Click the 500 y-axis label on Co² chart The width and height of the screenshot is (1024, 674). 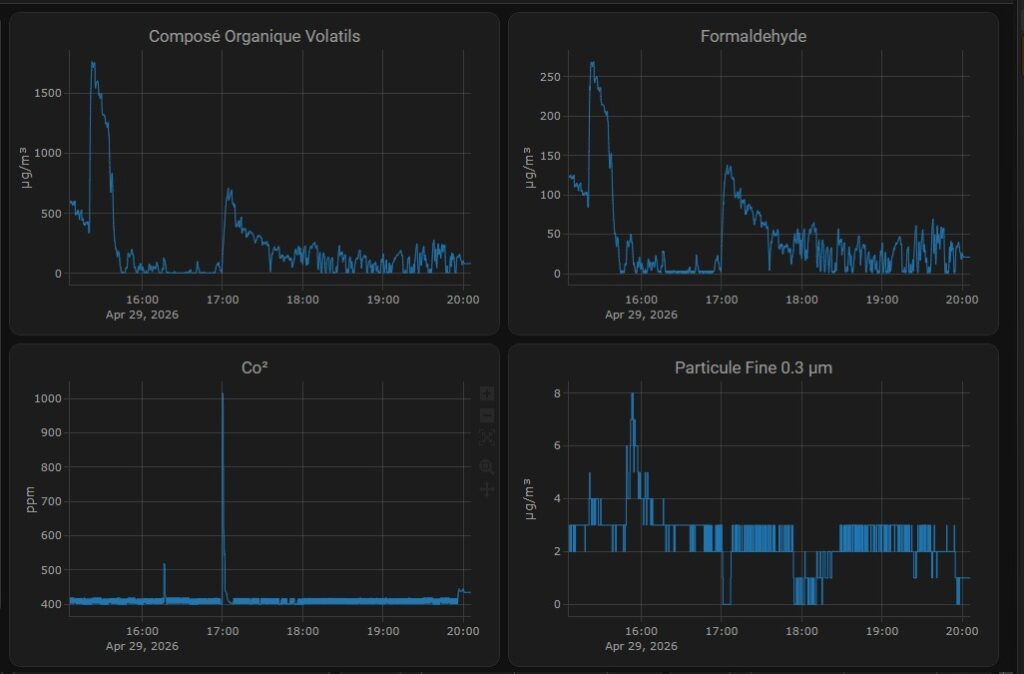[x=51, y=570]
